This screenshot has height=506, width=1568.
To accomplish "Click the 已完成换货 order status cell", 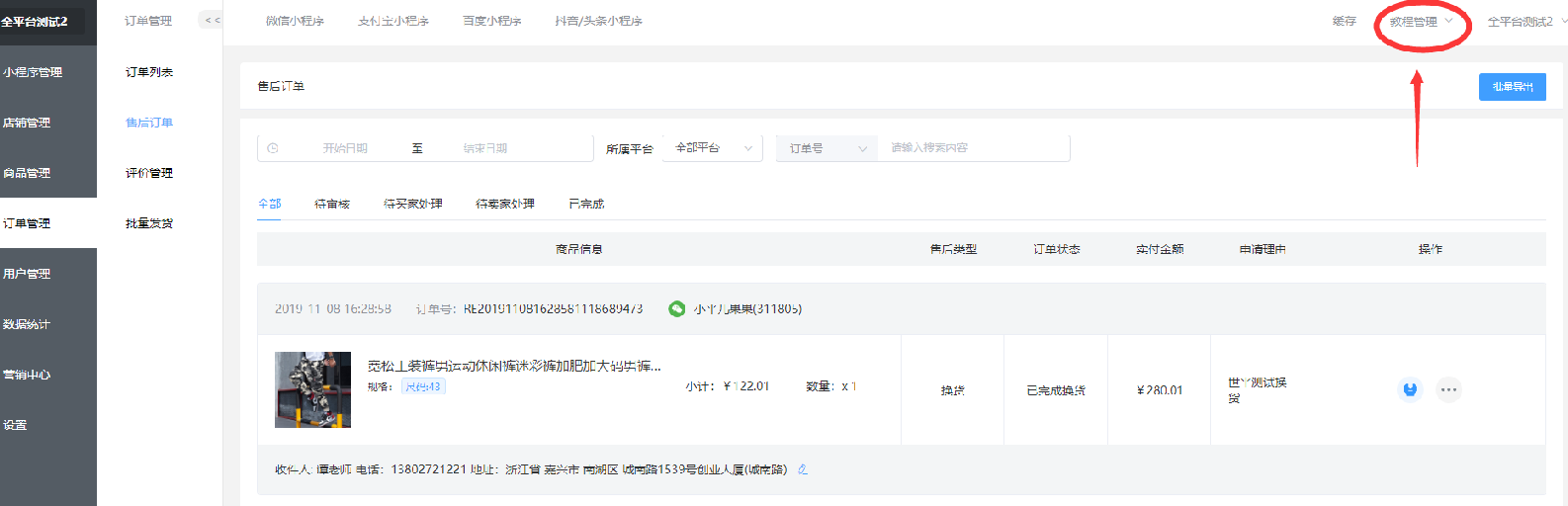I will [1056, 390].
